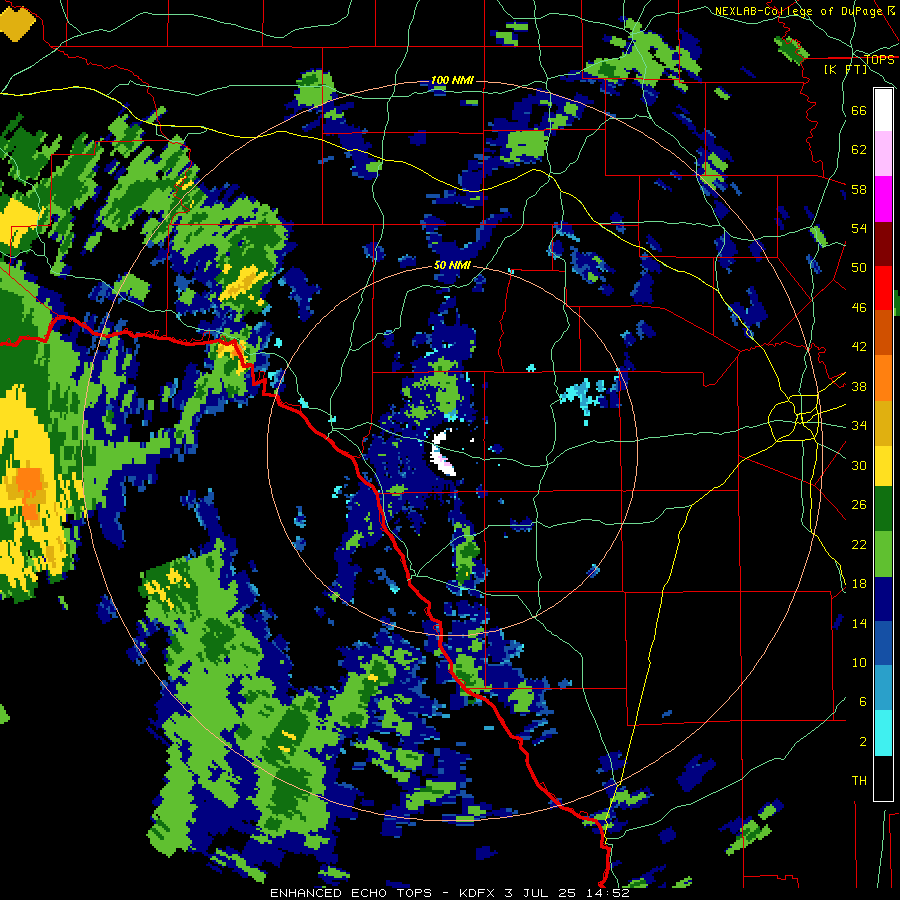Click the ENHANCED ECHO TOPS caption text
900x900 pixels.
350,893
